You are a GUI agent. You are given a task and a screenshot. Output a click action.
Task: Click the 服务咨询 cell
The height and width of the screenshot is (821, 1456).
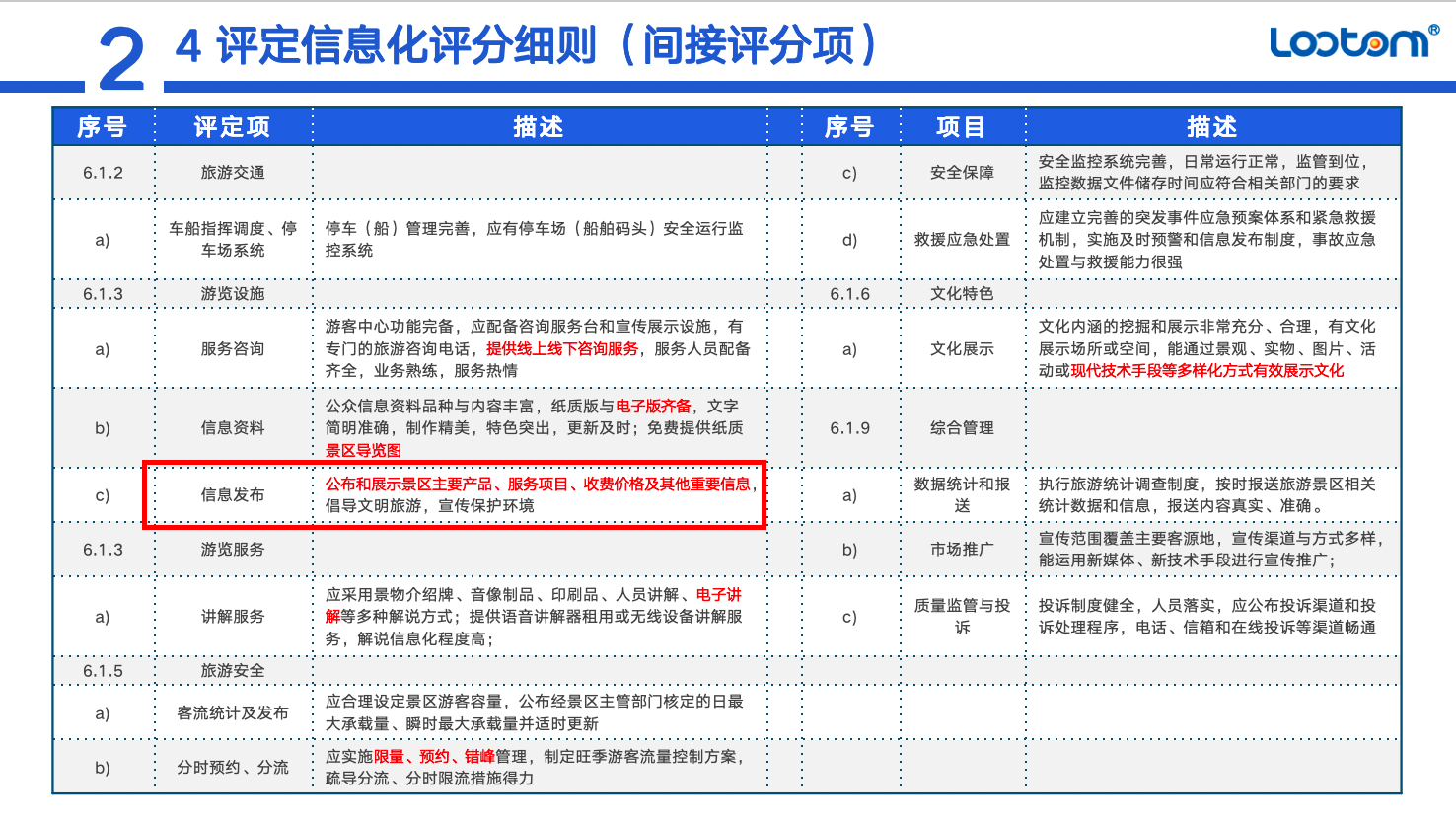233,349
